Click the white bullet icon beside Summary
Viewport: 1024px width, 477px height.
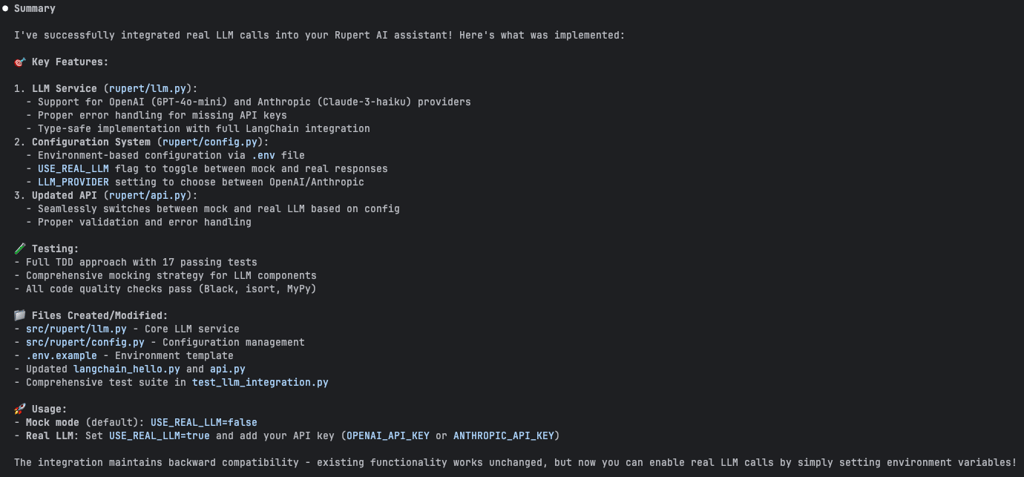(x=6, y=8)
